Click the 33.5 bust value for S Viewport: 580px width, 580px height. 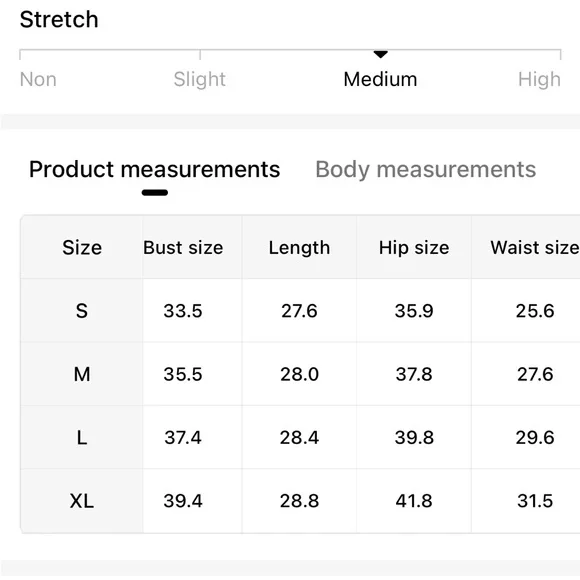pyautogui.click(x=183, y=311)
